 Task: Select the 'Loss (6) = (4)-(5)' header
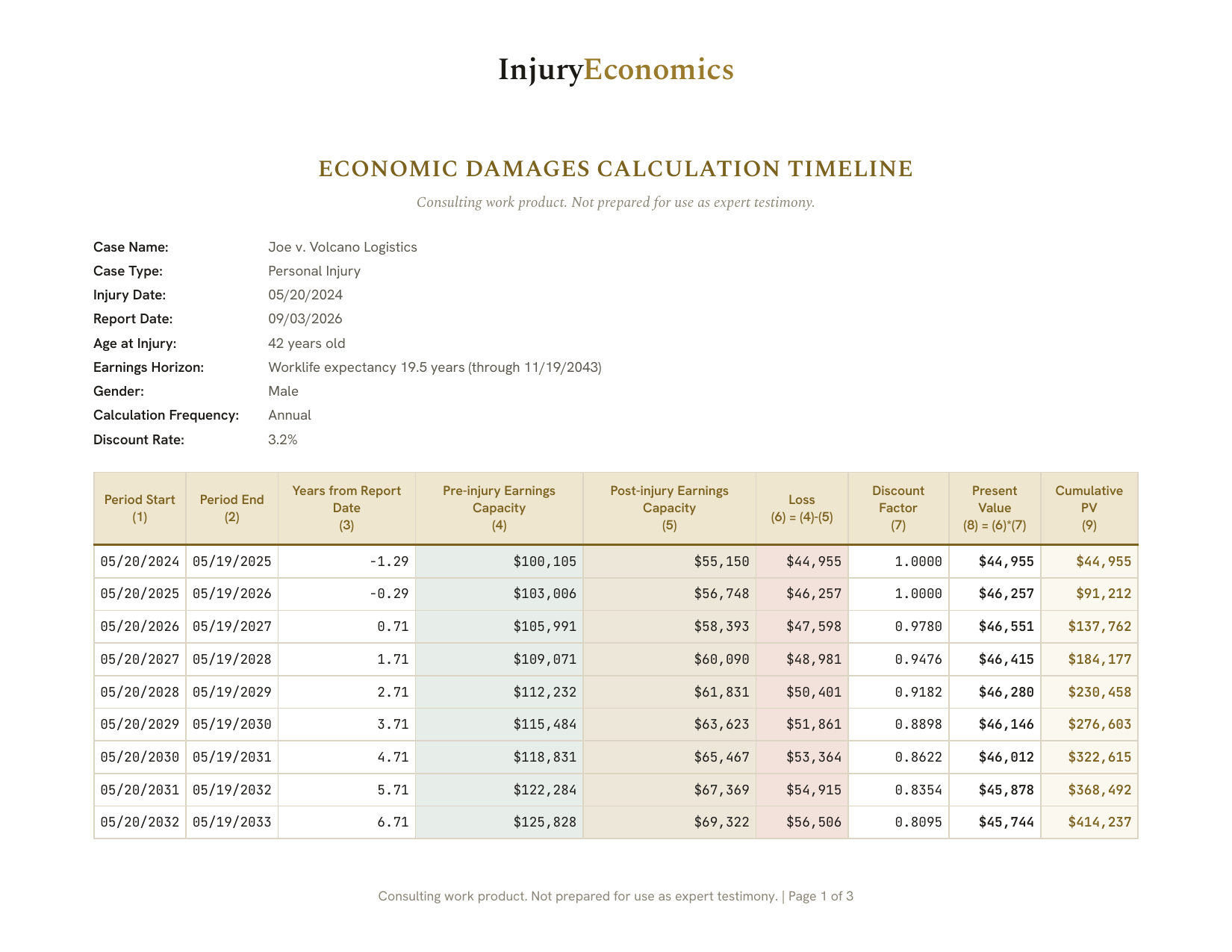[x=802, y=508]
